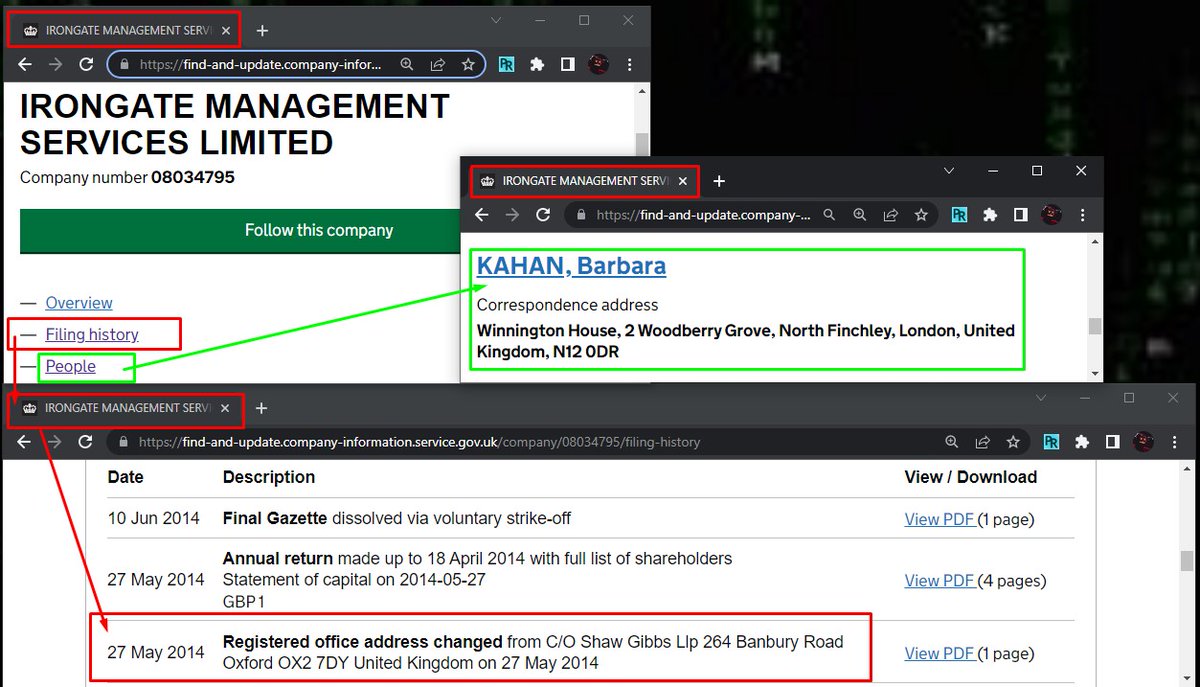Click scrollbar thumb in KAHAN Barbara window
This screenshot has height=687, width=1200.
(1095, 326)
